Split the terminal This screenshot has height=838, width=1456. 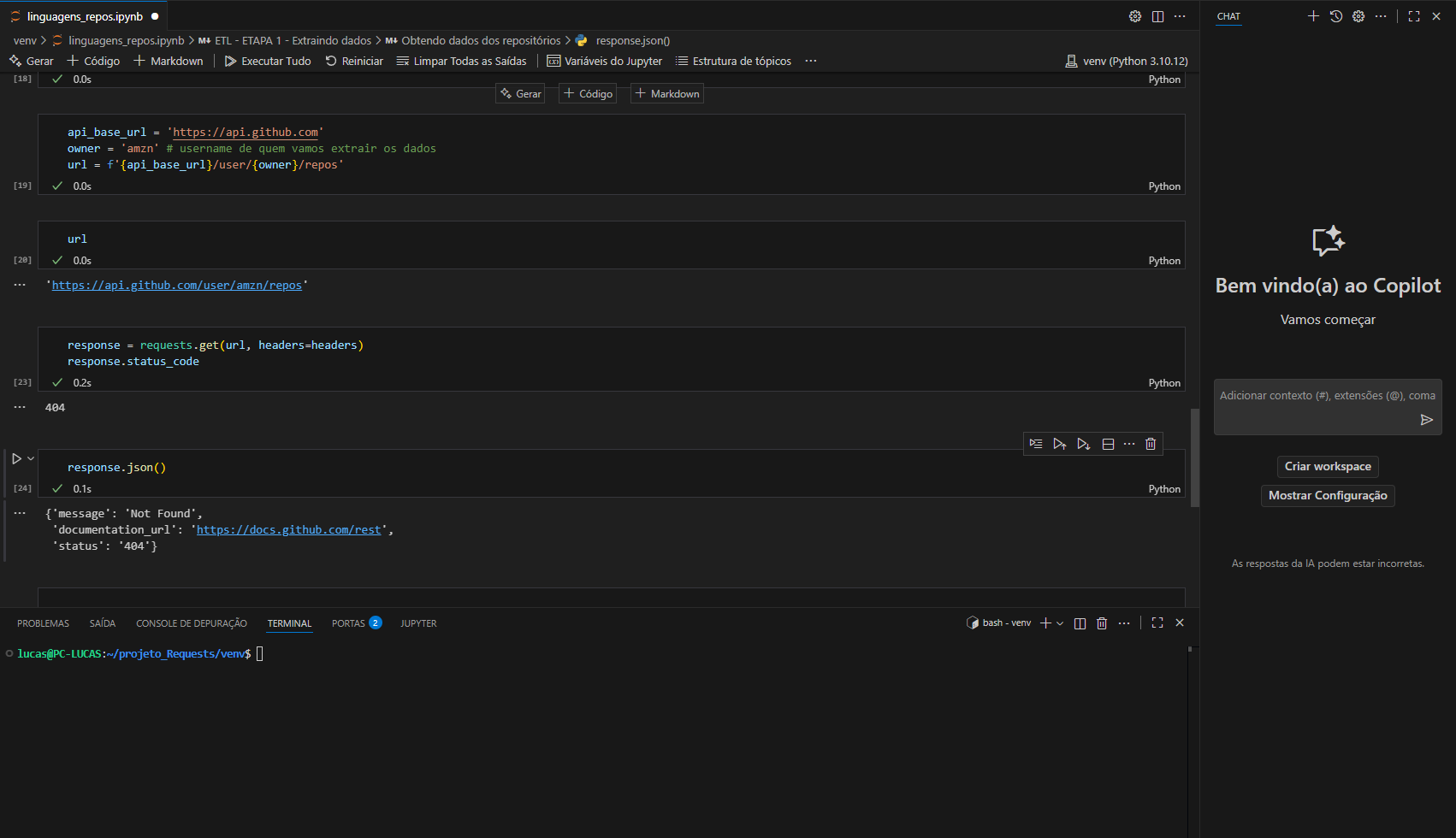(1080, 623)
